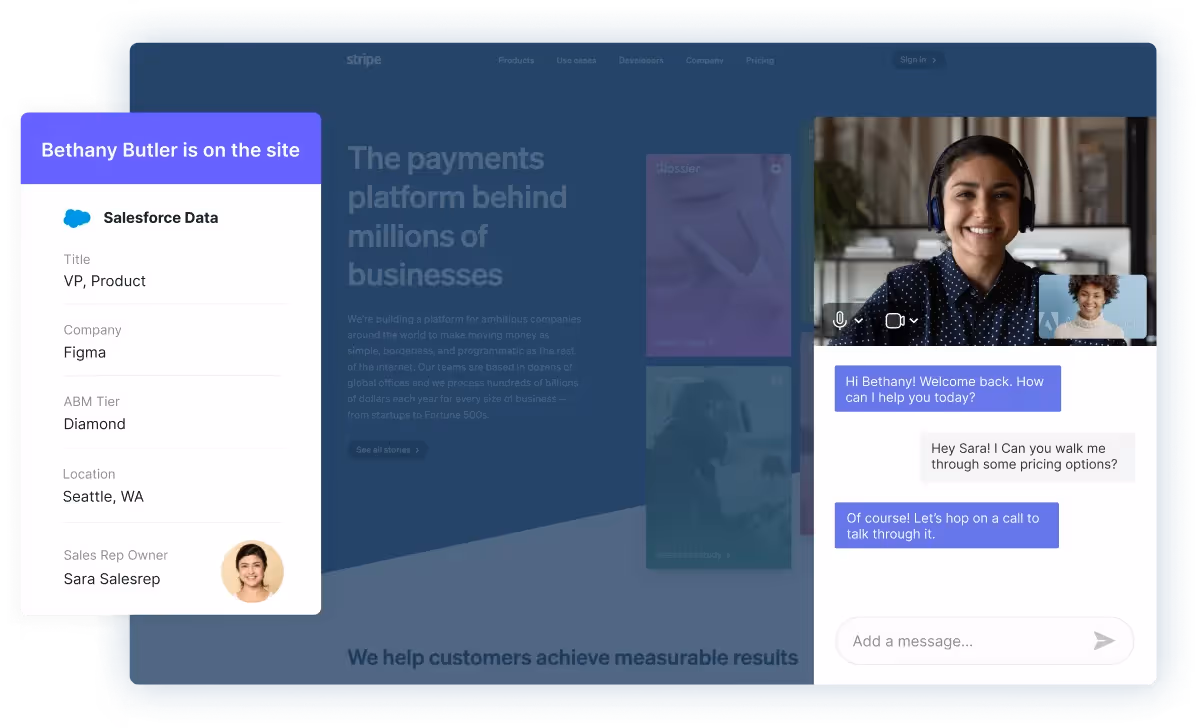Viewport: 1200px width, 728px height.
Task: Click the Salesforce cloud logo
Action: coord(77,218)
